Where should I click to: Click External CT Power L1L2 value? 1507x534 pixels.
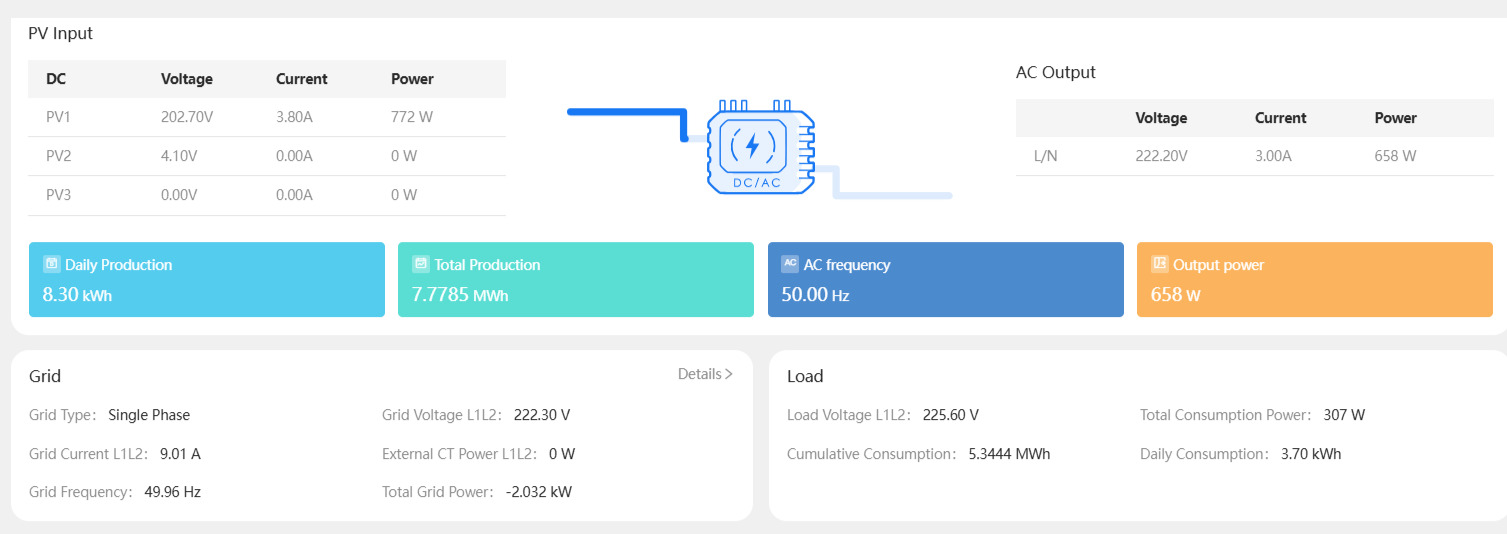tap(562, 454)
